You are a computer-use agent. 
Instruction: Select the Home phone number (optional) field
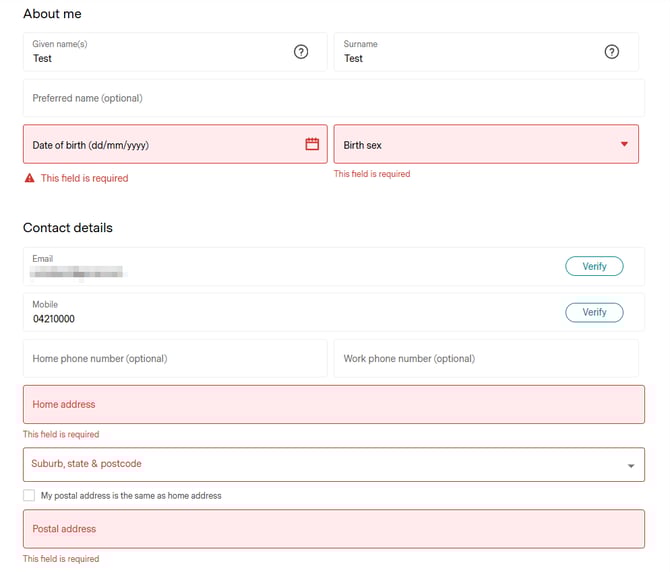tap(175, 358)
